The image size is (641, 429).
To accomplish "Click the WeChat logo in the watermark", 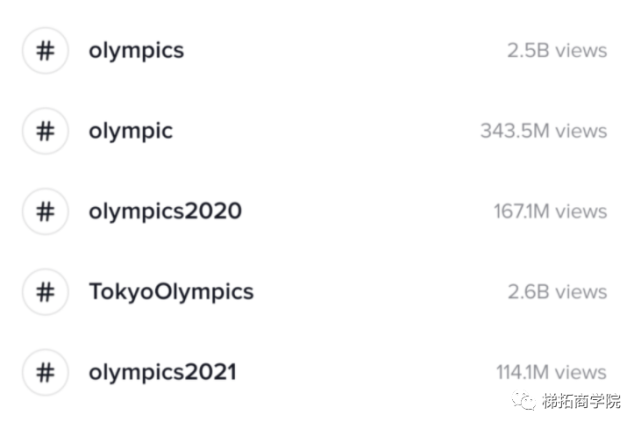I will [x=524, y=400].
